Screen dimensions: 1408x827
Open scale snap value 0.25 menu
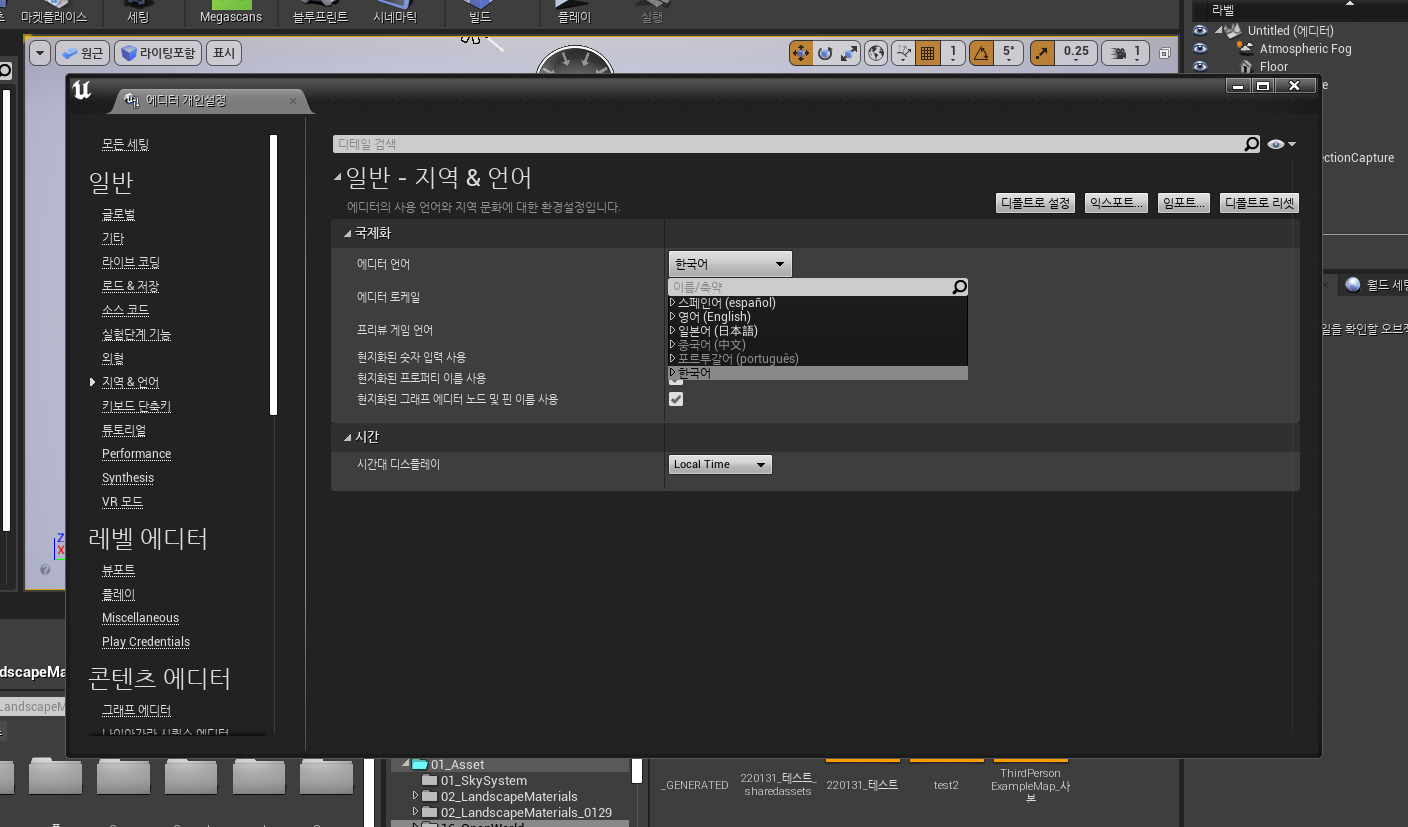click(x=1076, y=53)
